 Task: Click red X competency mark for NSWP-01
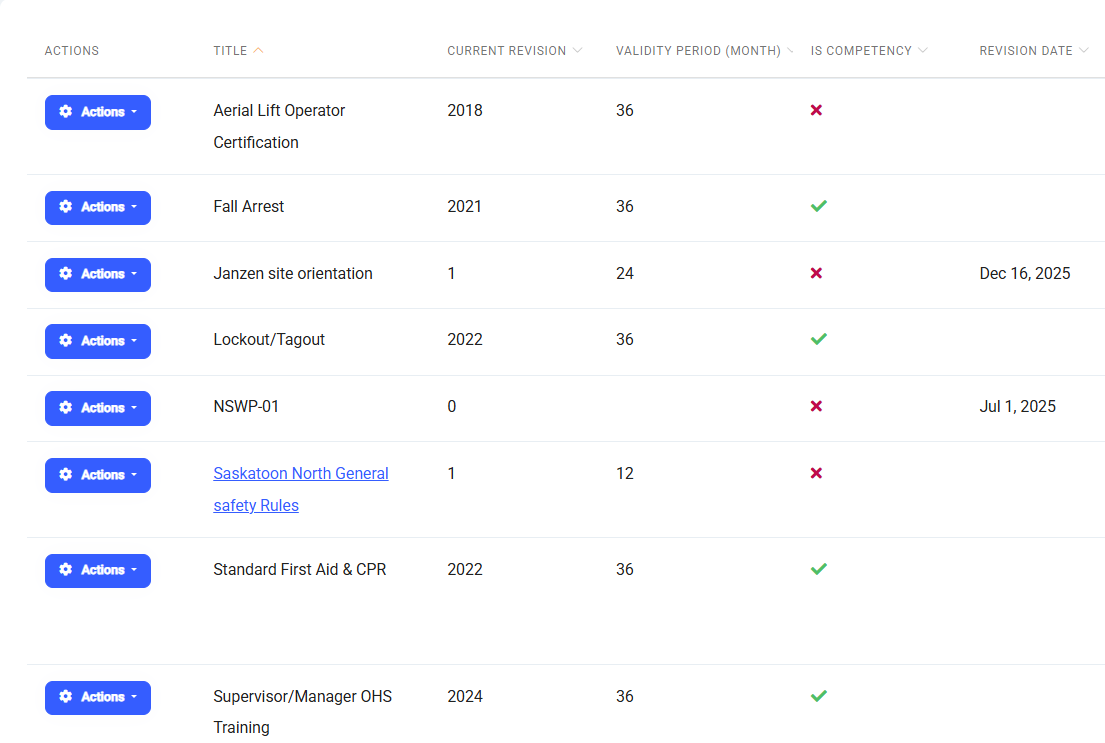click(816, 406)
